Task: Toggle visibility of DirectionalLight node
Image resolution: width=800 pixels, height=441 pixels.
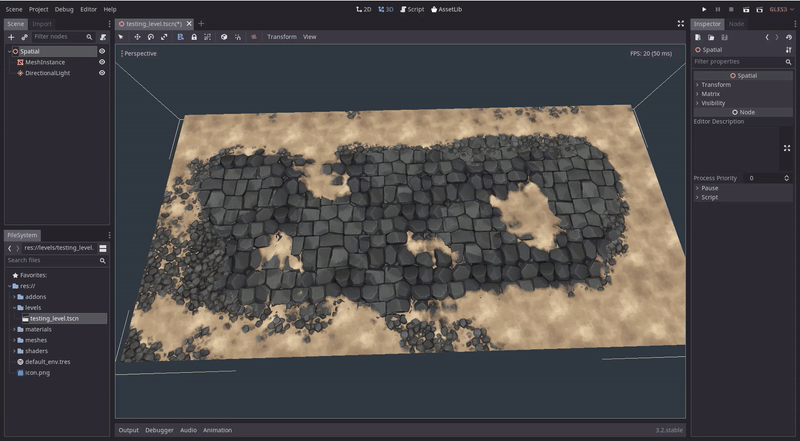Action: tap(102, 73)
